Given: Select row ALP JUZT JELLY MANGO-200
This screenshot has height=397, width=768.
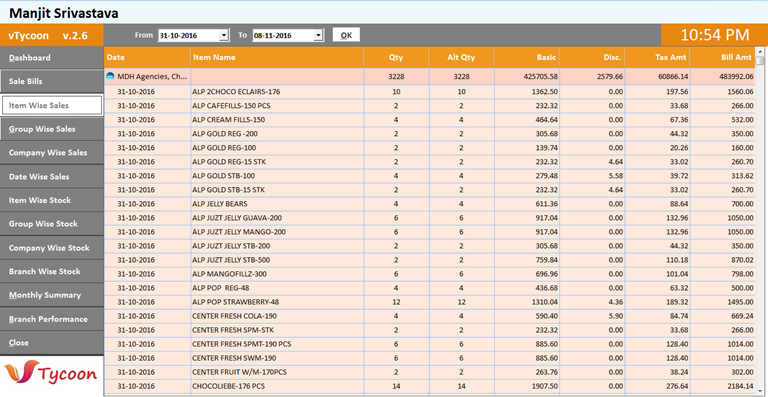Looking at the screenshot, I should [430, 232].
